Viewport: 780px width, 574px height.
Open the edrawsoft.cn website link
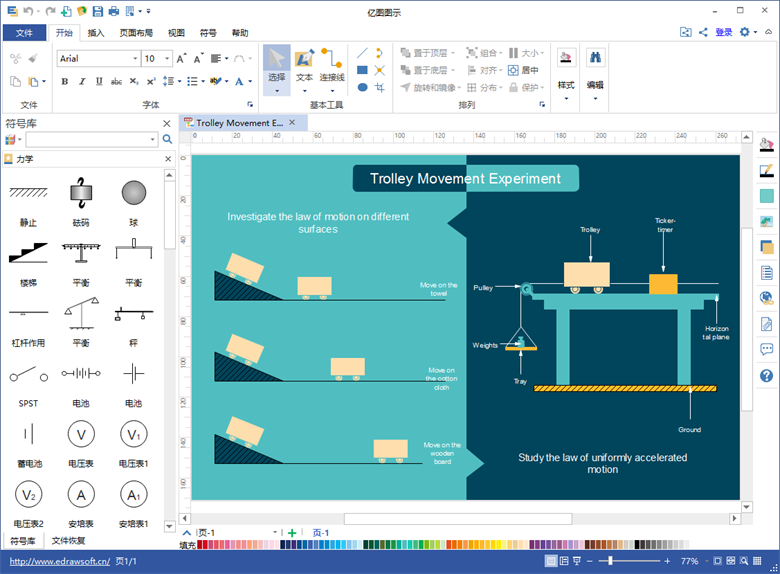tap(60, 561)
